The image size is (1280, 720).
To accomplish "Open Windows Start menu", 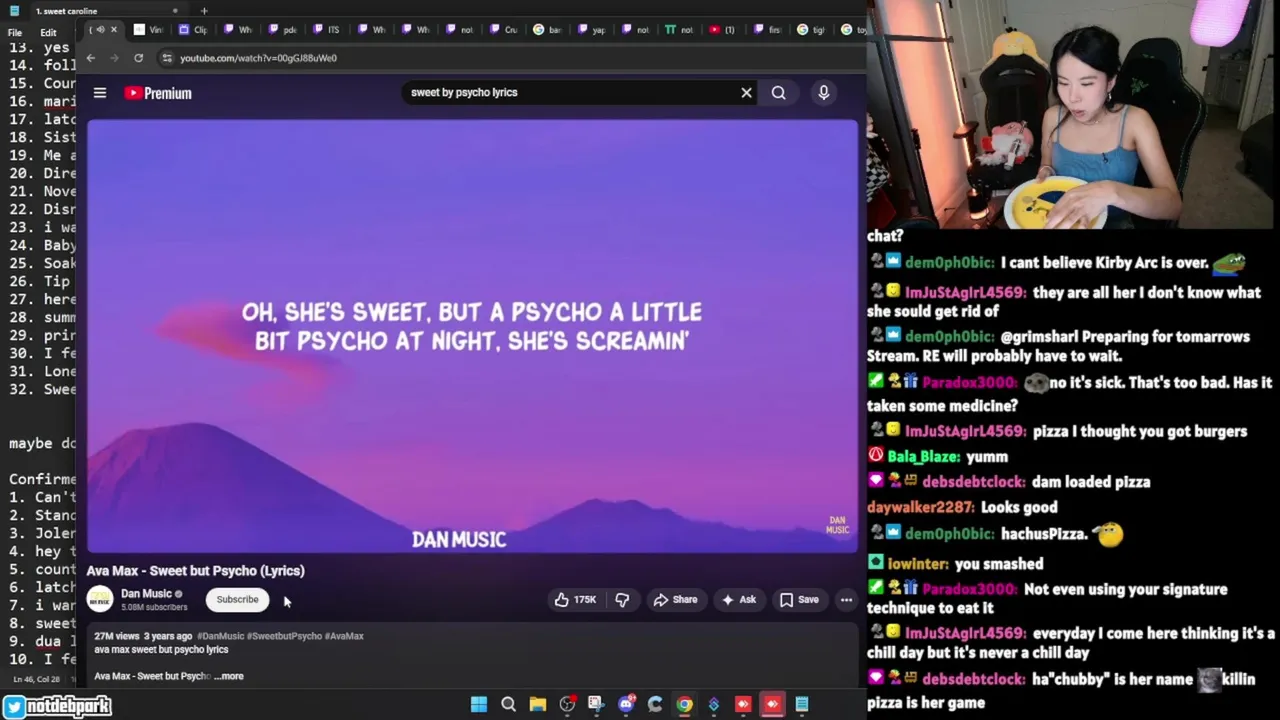I will coord(479,704).
